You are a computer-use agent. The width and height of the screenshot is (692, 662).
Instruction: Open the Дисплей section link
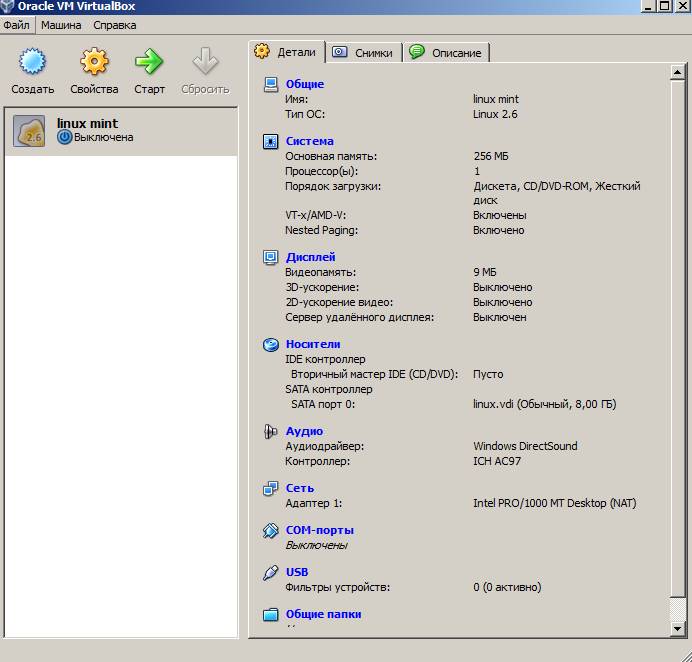310,257
